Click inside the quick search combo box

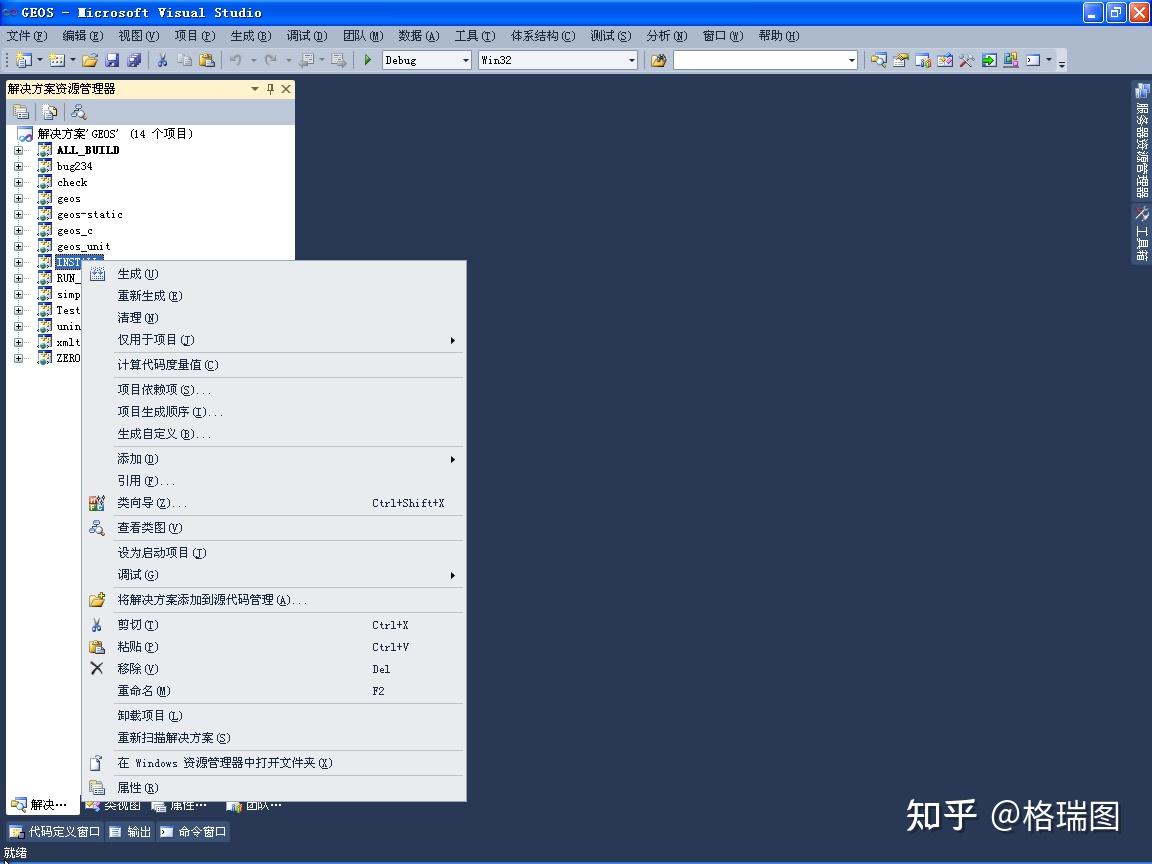point(765,60)
